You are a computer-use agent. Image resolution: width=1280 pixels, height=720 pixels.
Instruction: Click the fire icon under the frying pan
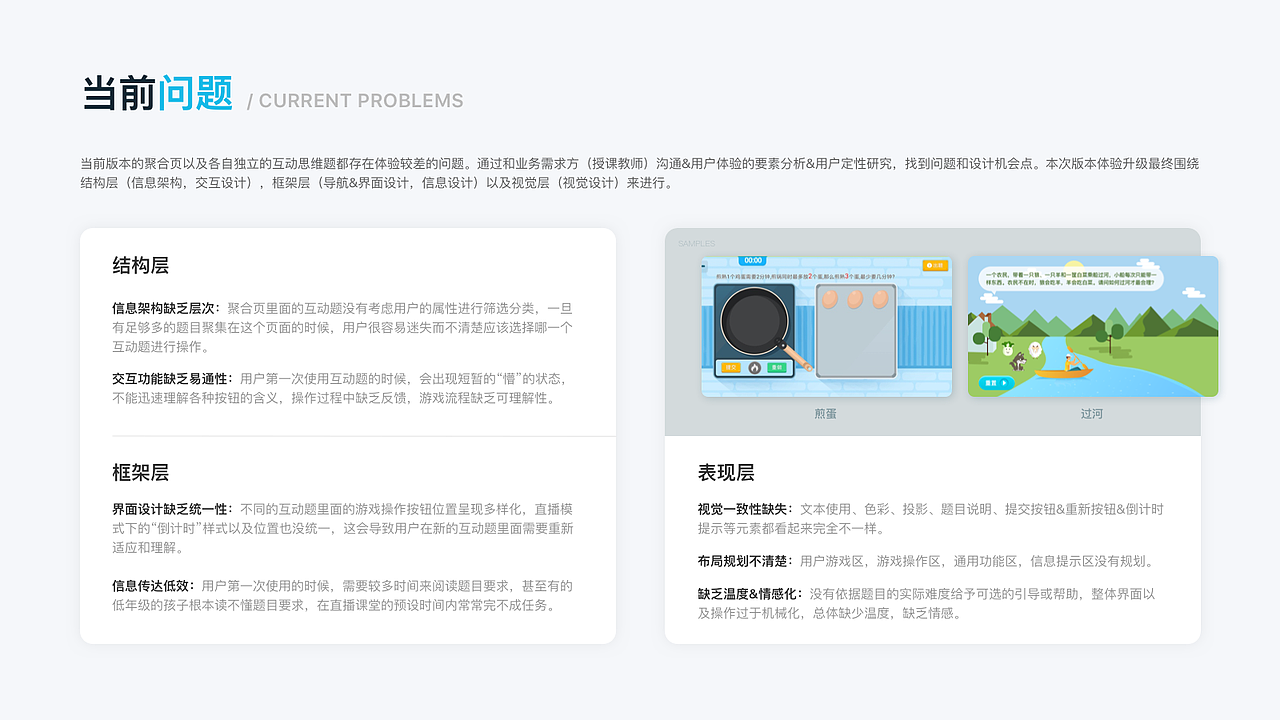click(755, 368)
